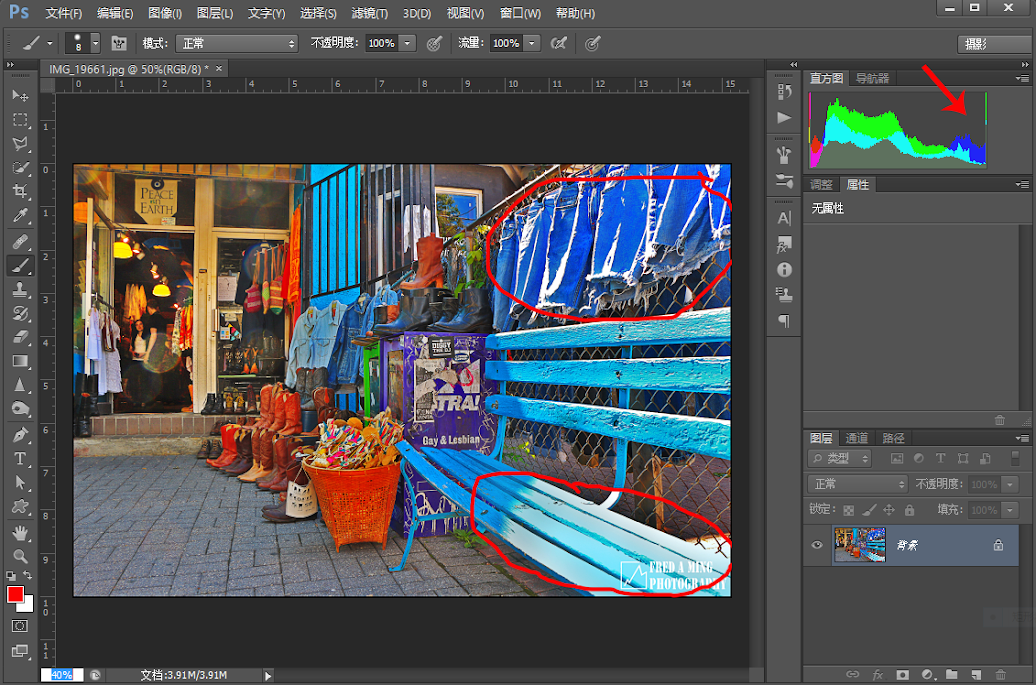Open the brush preset picker arrow

pyautogui.click(x=95, y=44)
